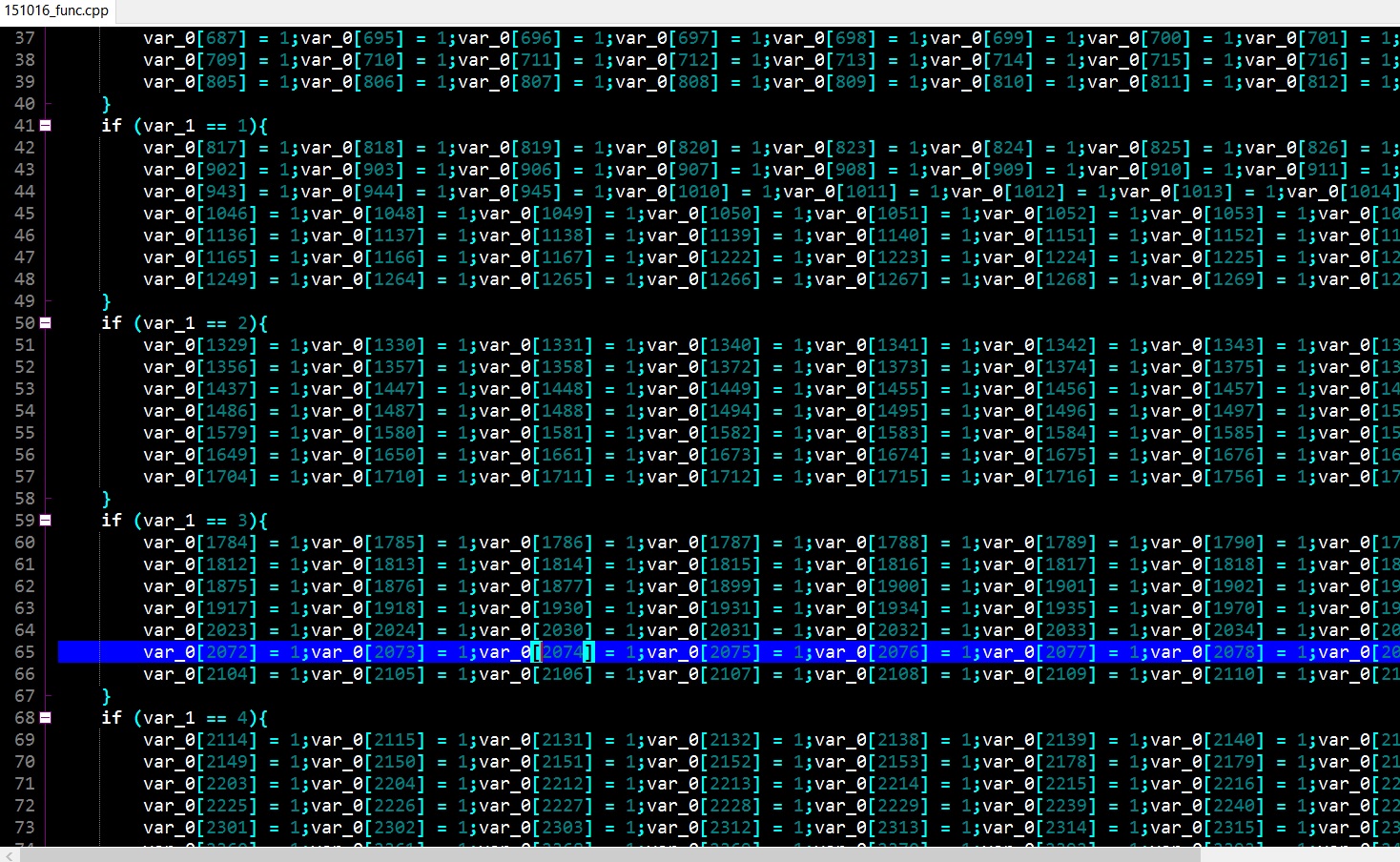Click line number 73 in the gutter

(x=25, y=828)
